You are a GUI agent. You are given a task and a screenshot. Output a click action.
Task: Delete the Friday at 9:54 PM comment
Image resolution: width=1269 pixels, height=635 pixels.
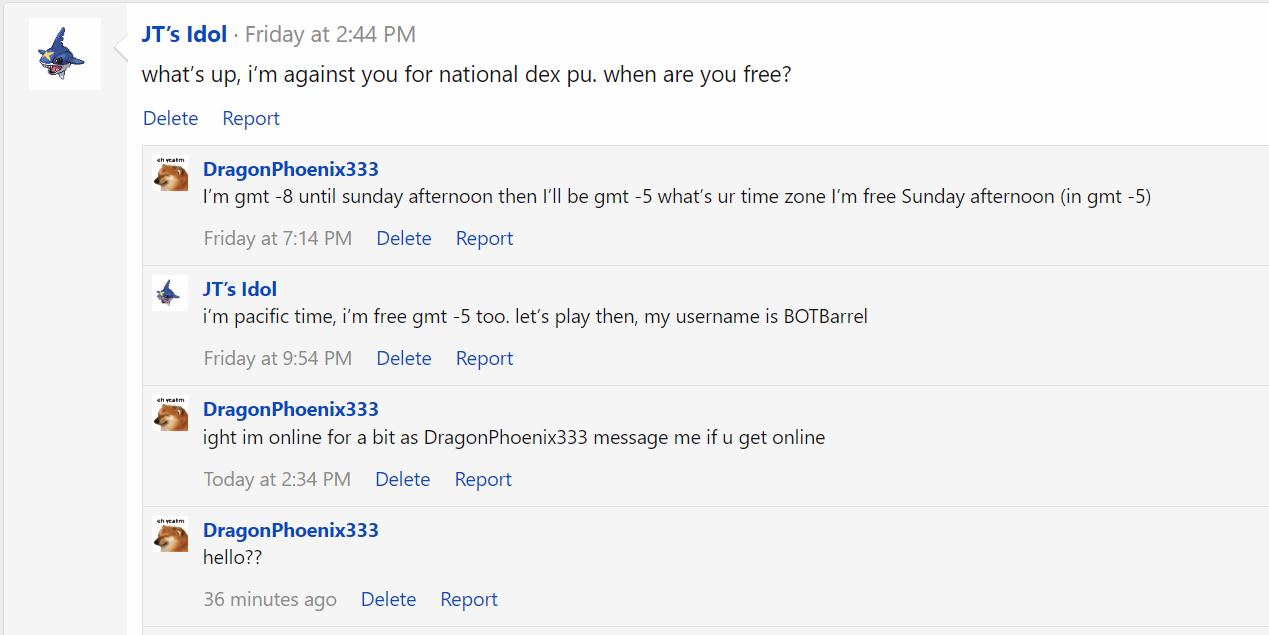pyautogui.click(x=404, y=358)
